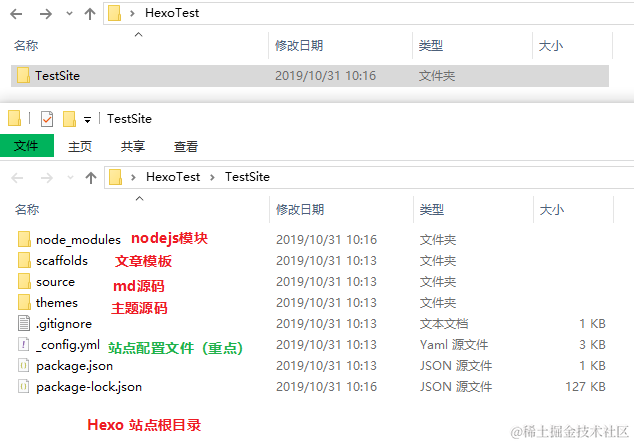Expand chevron before HexoTest in TestSite address bar
634x444 pixels.
click(133, 177)
